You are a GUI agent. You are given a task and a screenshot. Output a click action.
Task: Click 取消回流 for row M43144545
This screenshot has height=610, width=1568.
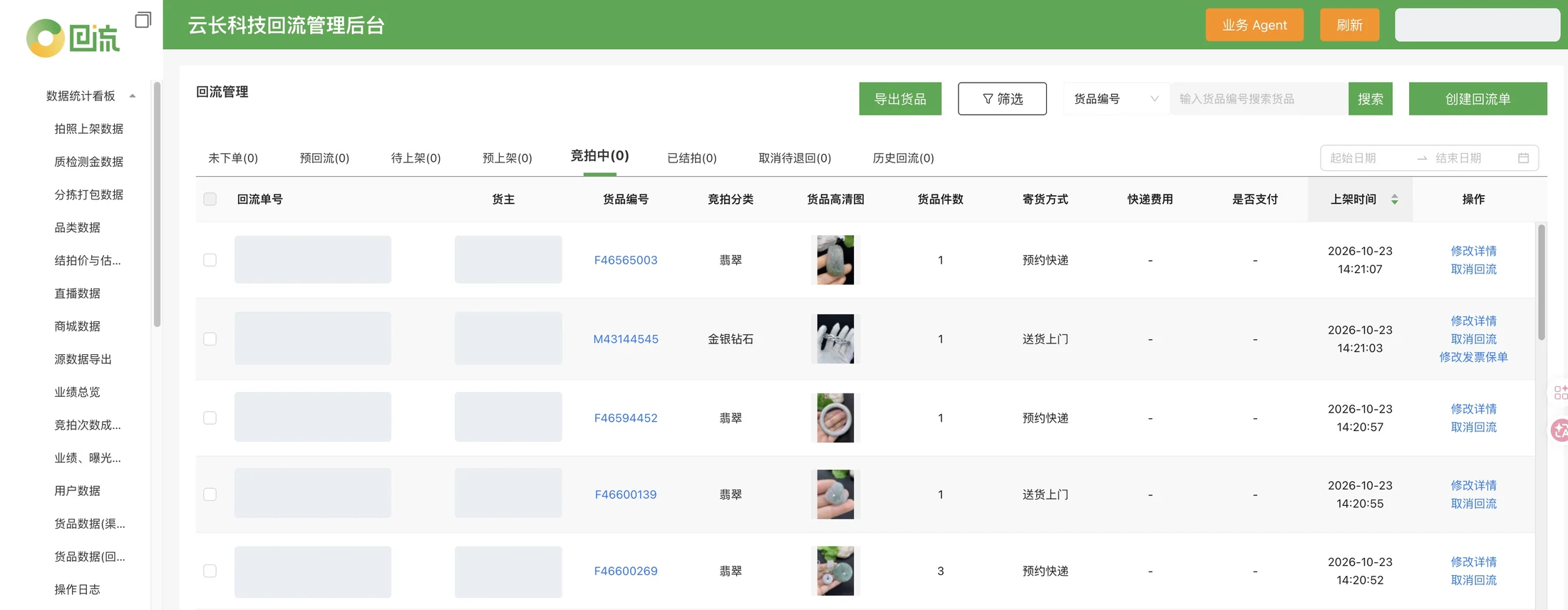pyautogui.click(x=1473, y=339)
